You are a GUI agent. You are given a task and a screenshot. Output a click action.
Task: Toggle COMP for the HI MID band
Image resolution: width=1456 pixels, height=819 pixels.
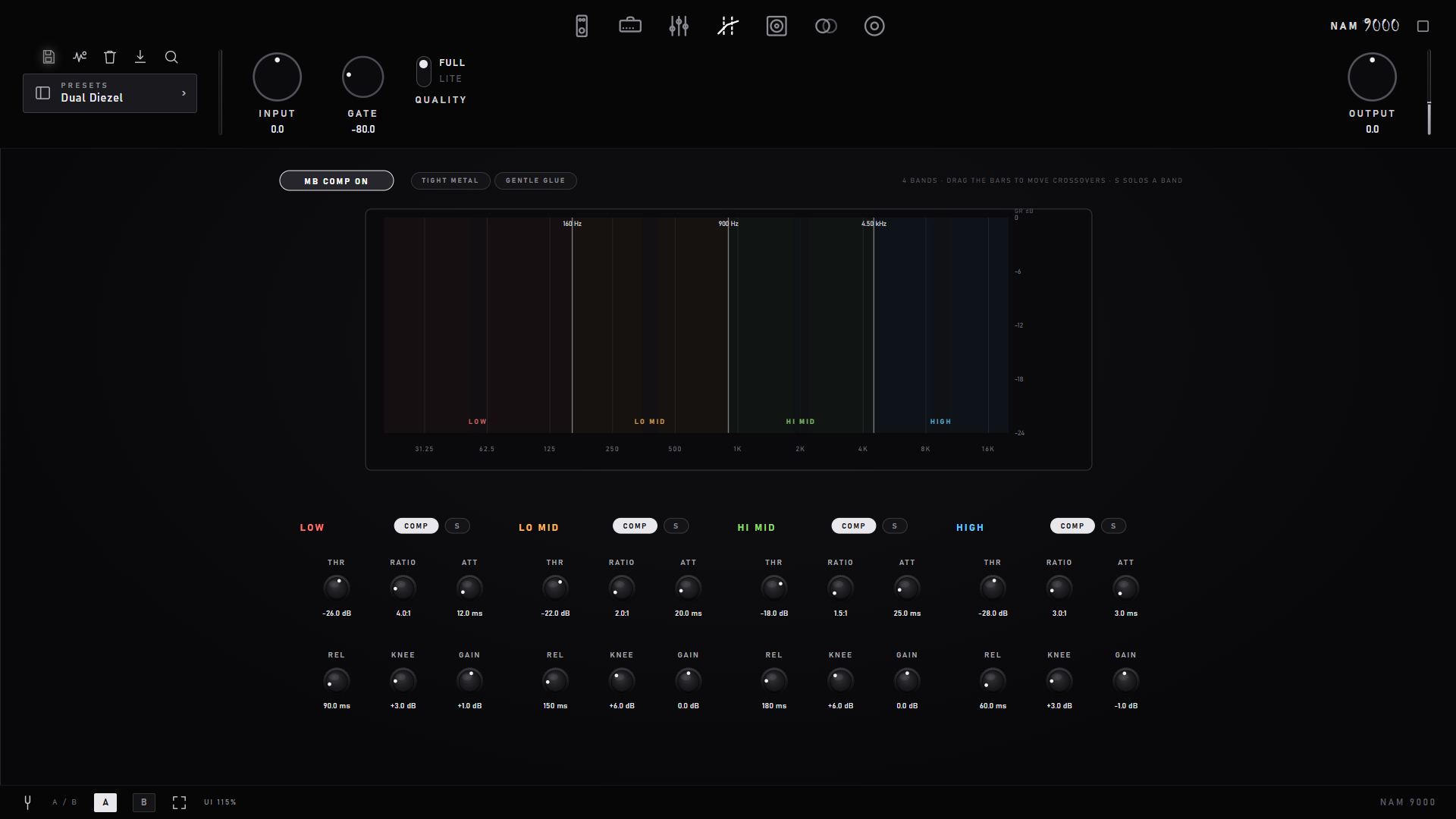pos(854,526)
